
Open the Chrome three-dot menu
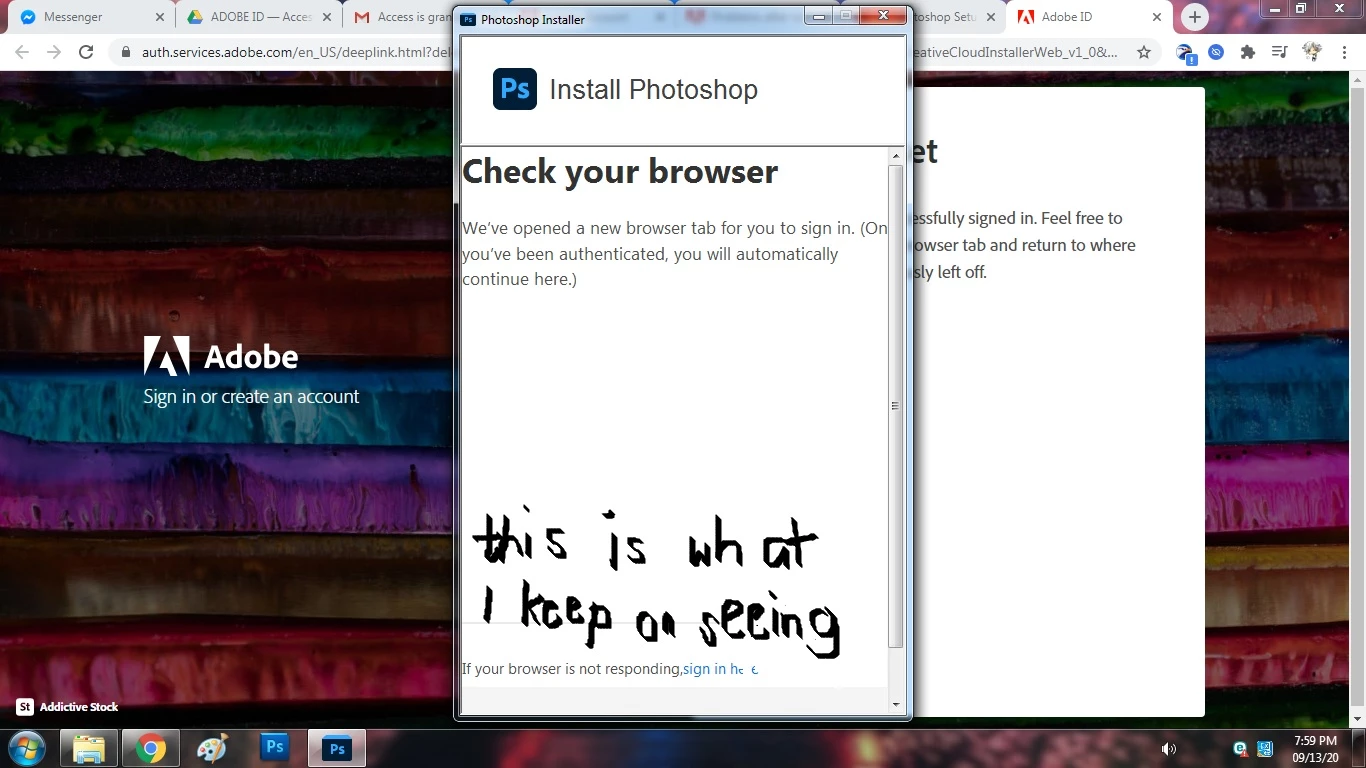1343,52
